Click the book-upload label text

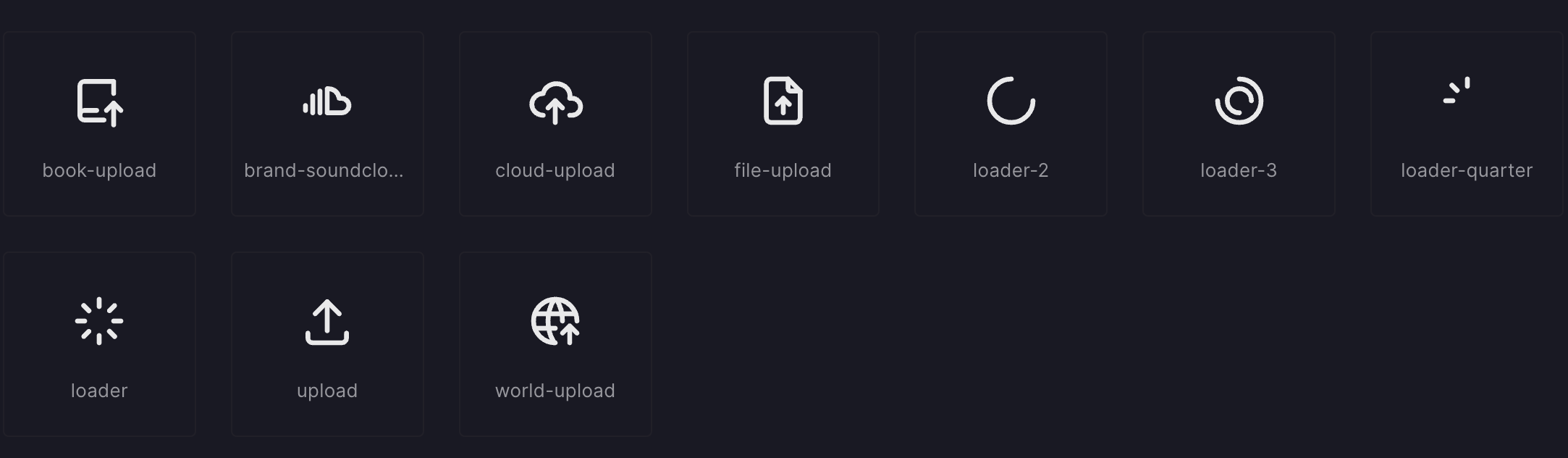click(x=99, y=170)
